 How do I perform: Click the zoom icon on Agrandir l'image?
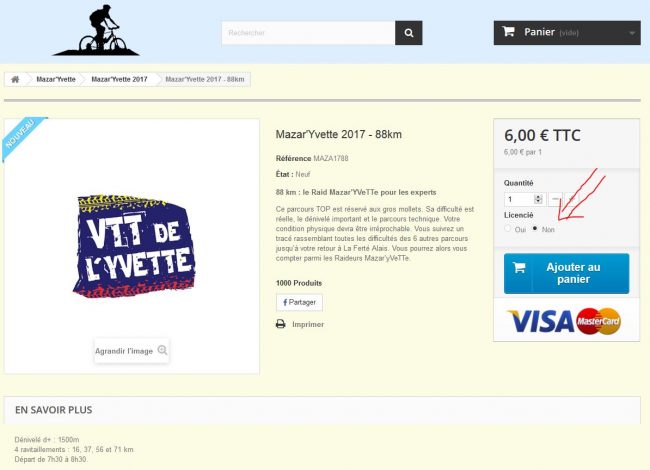[x=162, y=350]
